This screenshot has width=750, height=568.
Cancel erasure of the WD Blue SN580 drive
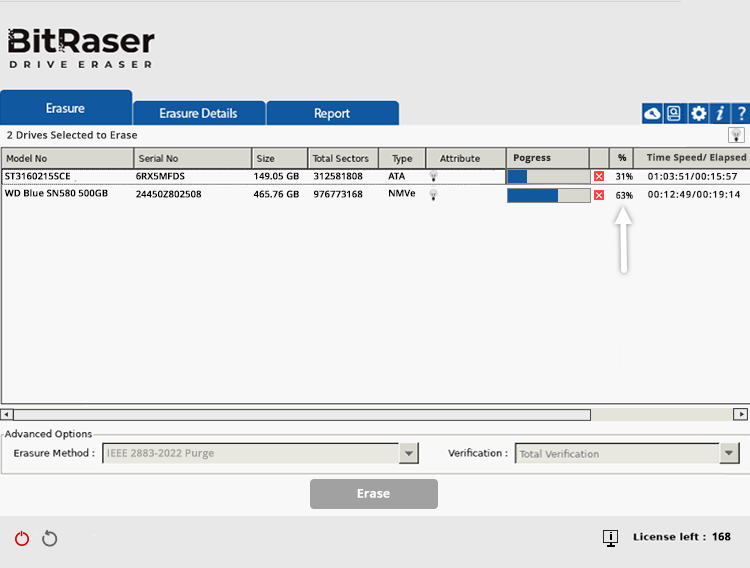[x=599, y=195]
